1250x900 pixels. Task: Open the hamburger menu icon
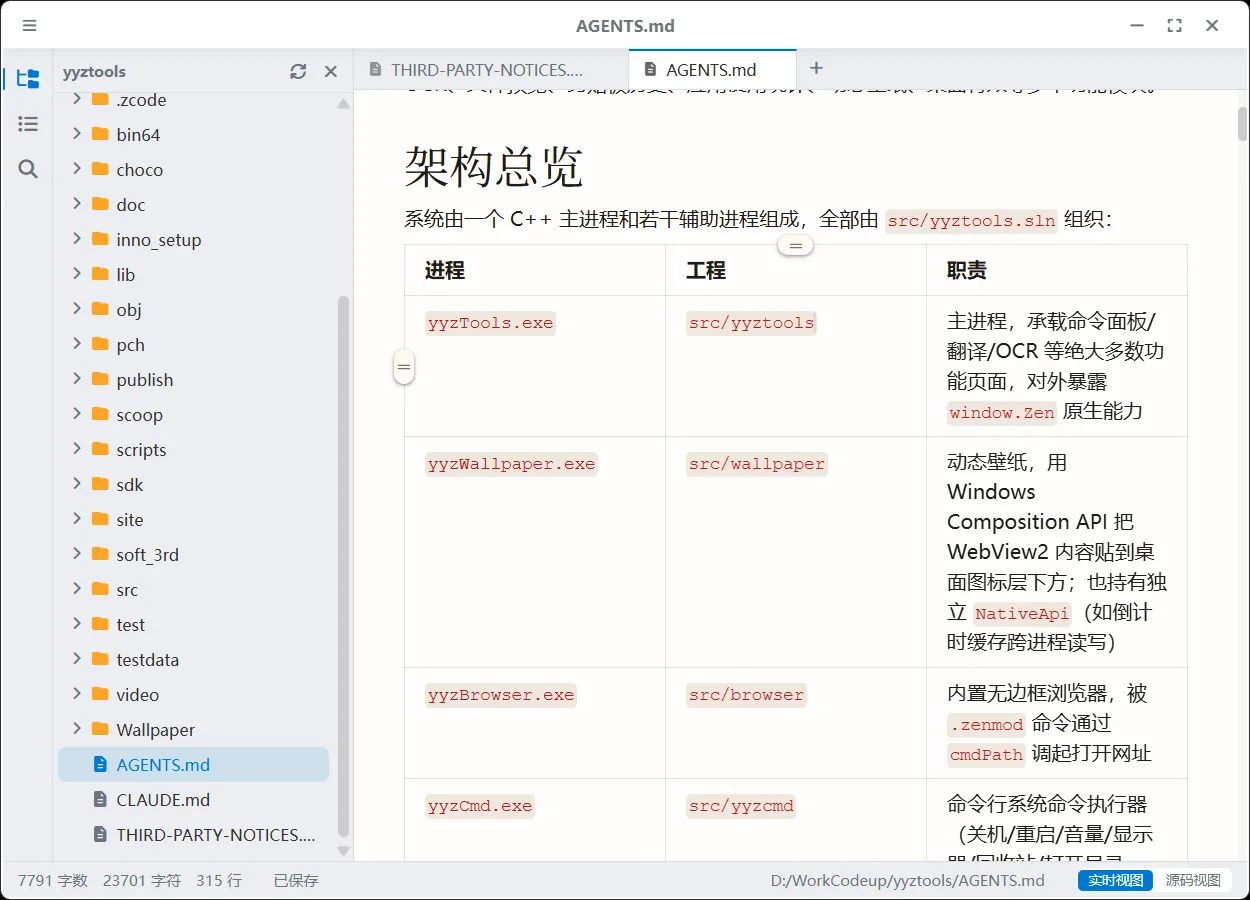click(x=29, y=26)
